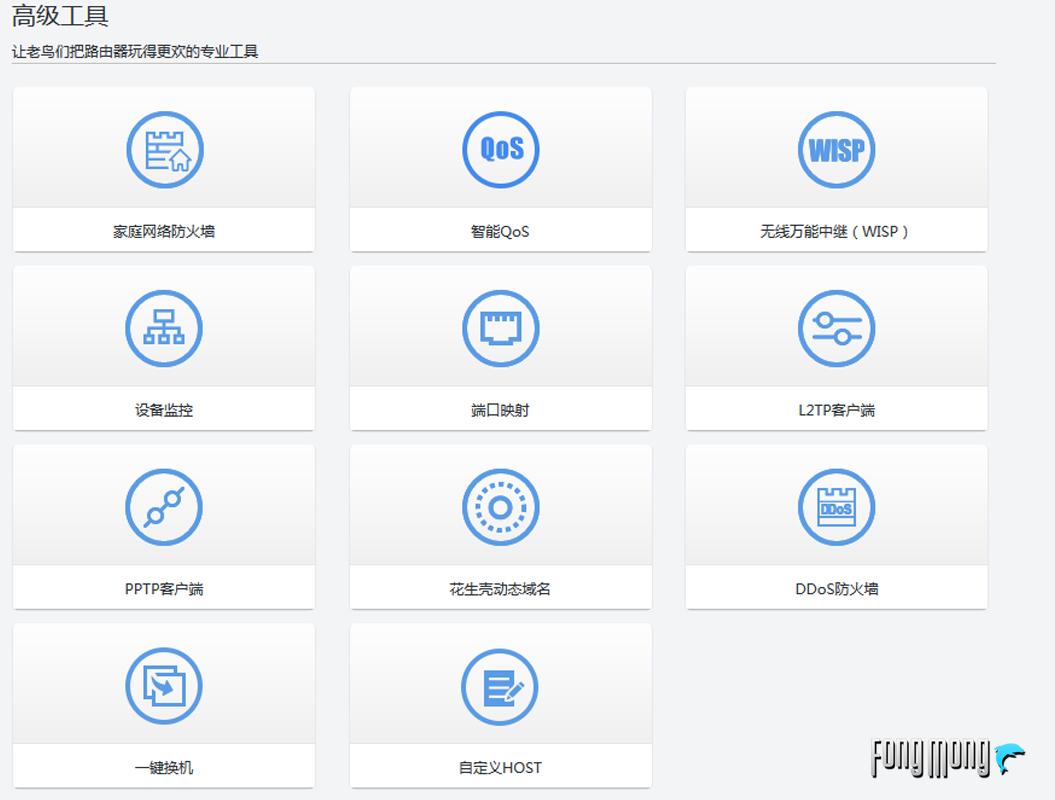Image resolution: width=1055 pixels, height=800 pixels.
Task: Click the WISP wireless relay icon
Action: (x=836, y=148)
